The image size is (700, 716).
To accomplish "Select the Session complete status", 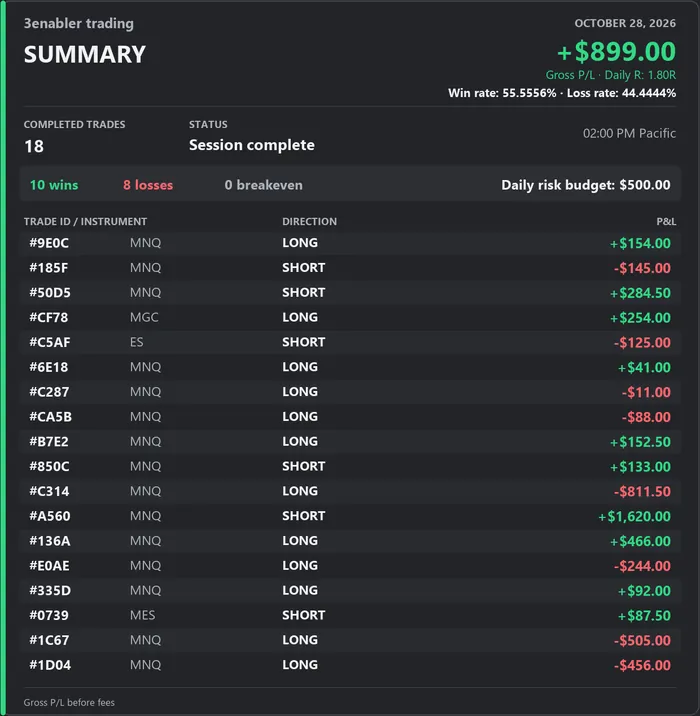I will [x=252, y=145].
